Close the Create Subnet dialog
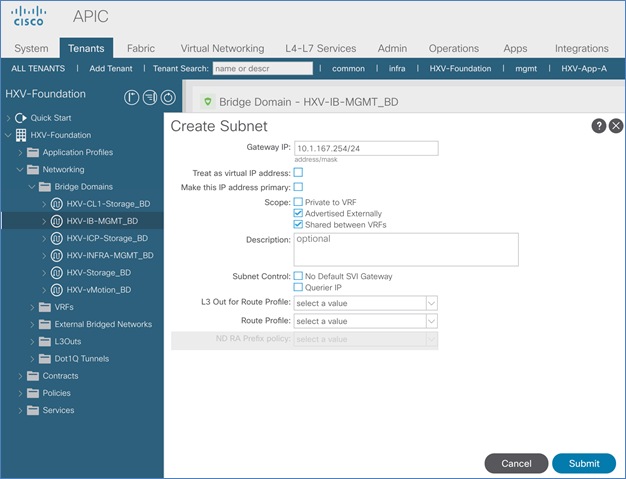626x479 pixels. click(616, 126)
